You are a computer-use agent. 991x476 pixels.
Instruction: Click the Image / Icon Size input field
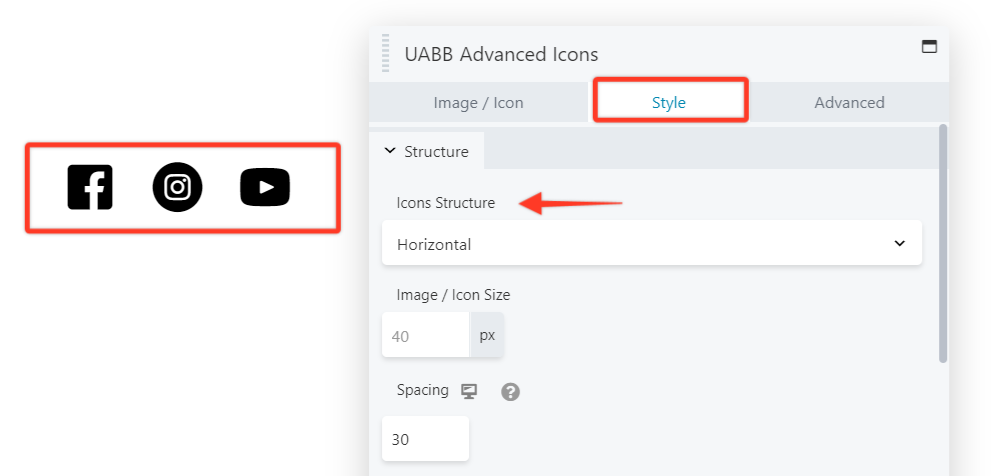(425, 336)
